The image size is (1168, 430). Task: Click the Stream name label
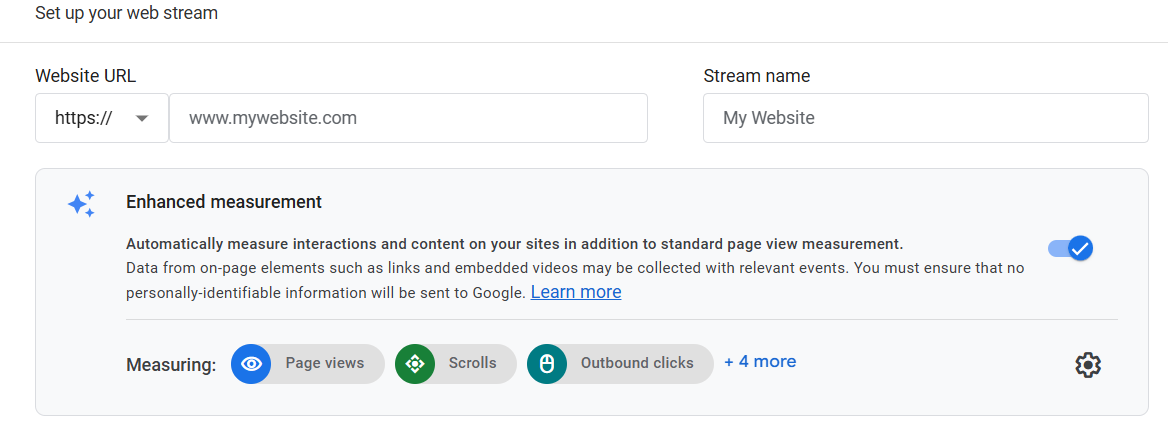757,76
